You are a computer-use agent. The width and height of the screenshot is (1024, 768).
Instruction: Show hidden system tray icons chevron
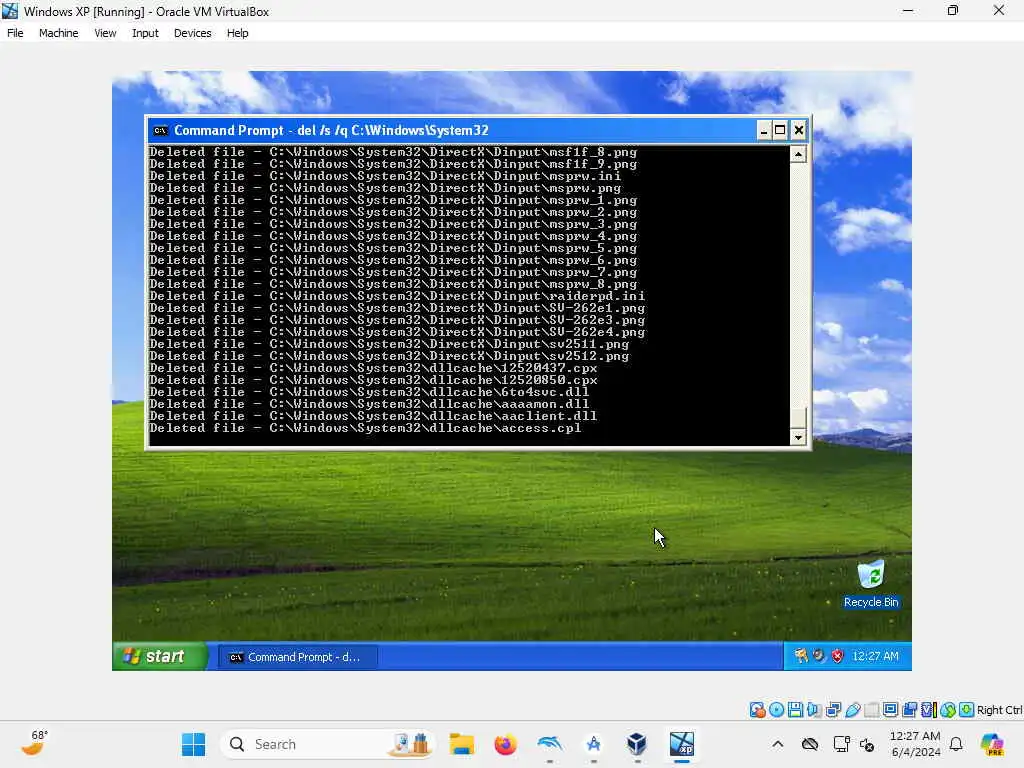click(777, 744)
